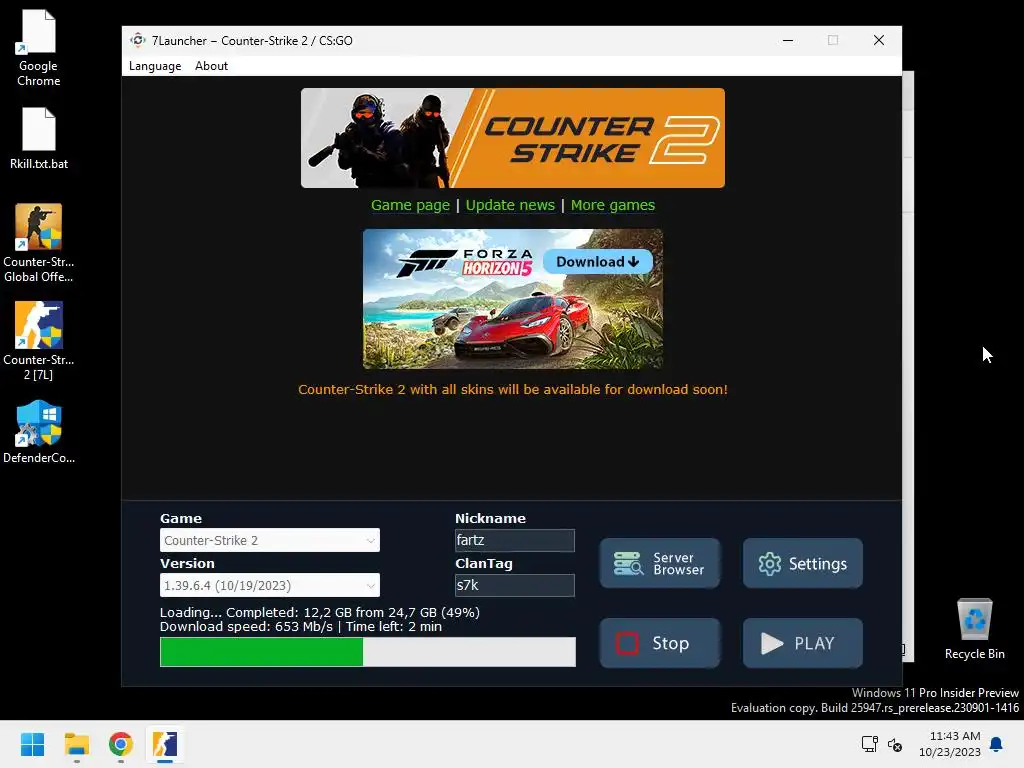The image size is (1024, 768).
Task: Click the "Loading... Completed: 12,2 GB" status text
Action: (320, 613)
